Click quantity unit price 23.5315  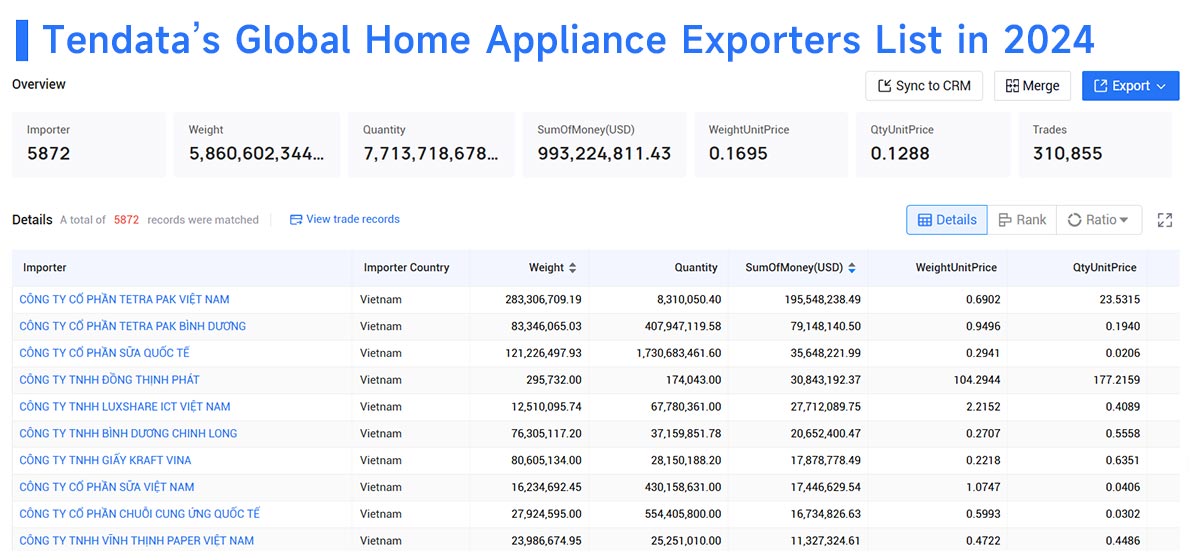coord(1118,300)
